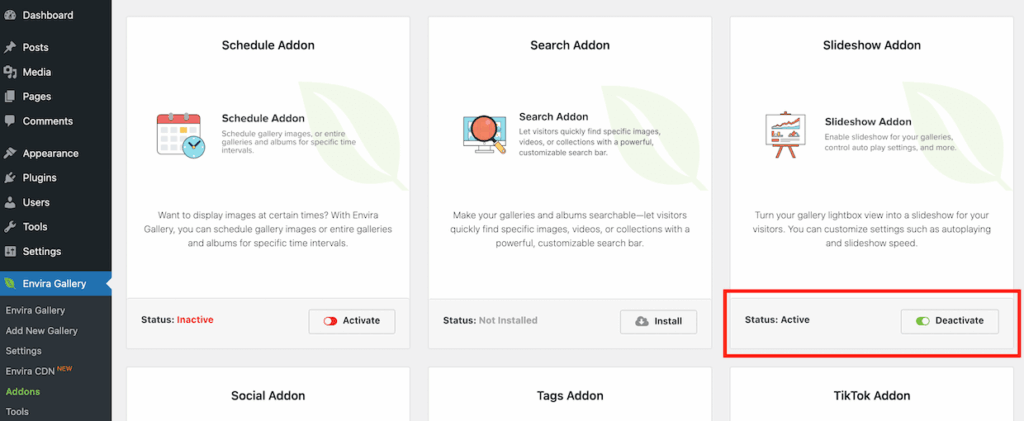
Task: Install the Search Addon
Action: [x=658, y=321]
